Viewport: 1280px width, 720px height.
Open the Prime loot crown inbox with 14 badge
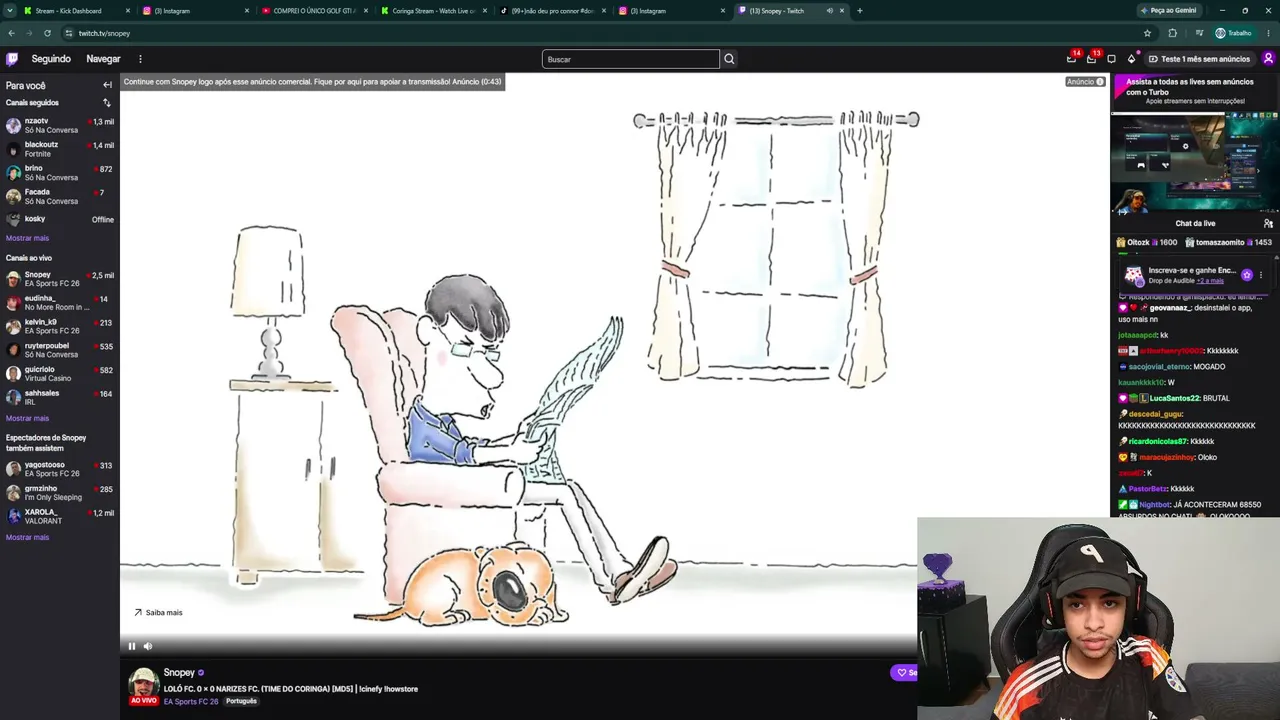[x=1072, y=59]
